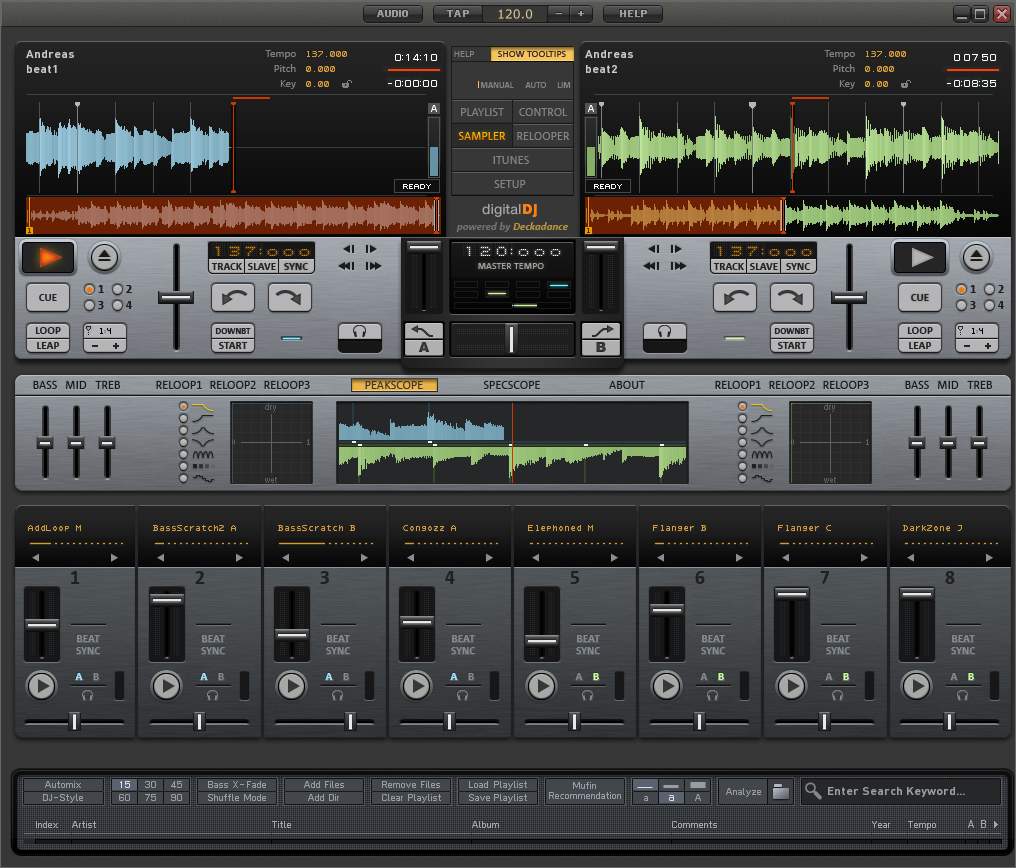The image size is (1016, 868).
Task: Open the ITUNES panel
Action: pyautogui.click(x=511, y=160)
